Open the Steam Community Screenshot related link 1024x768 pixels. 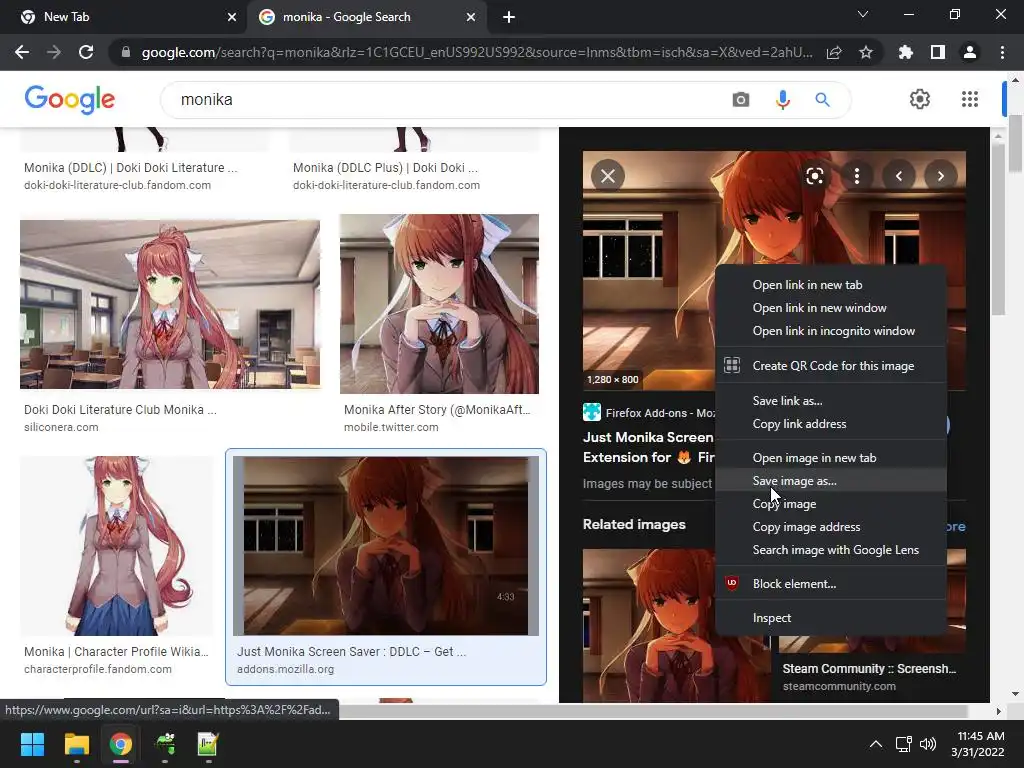click(869, 669)
